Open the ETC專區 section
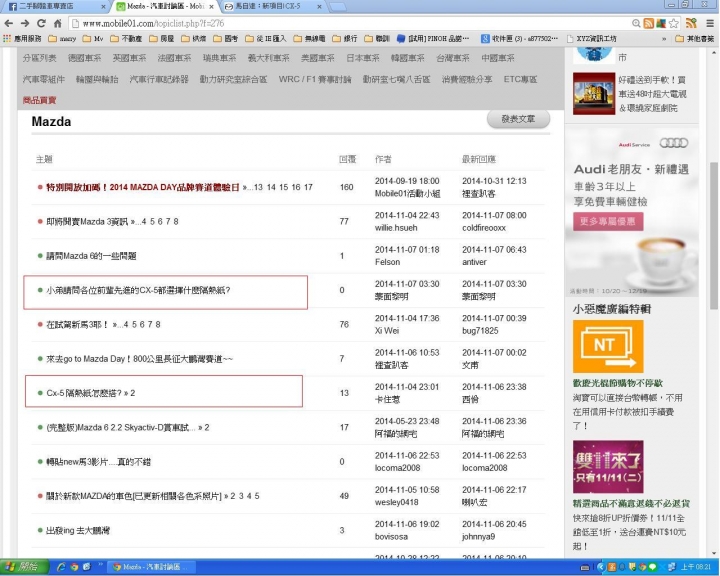 point(520,79)
